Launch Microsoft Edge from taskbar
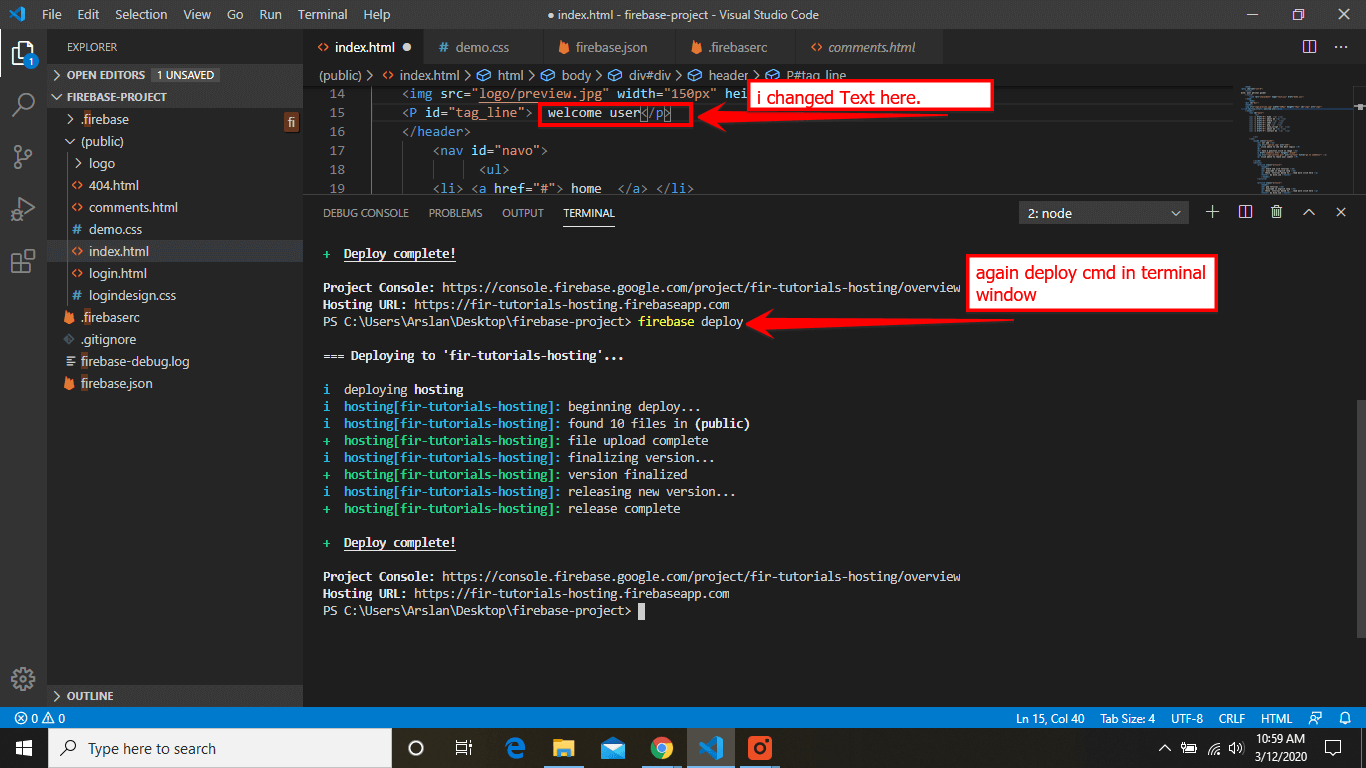This screenshot has height=768, width=1366. click(x=516, y=748)
